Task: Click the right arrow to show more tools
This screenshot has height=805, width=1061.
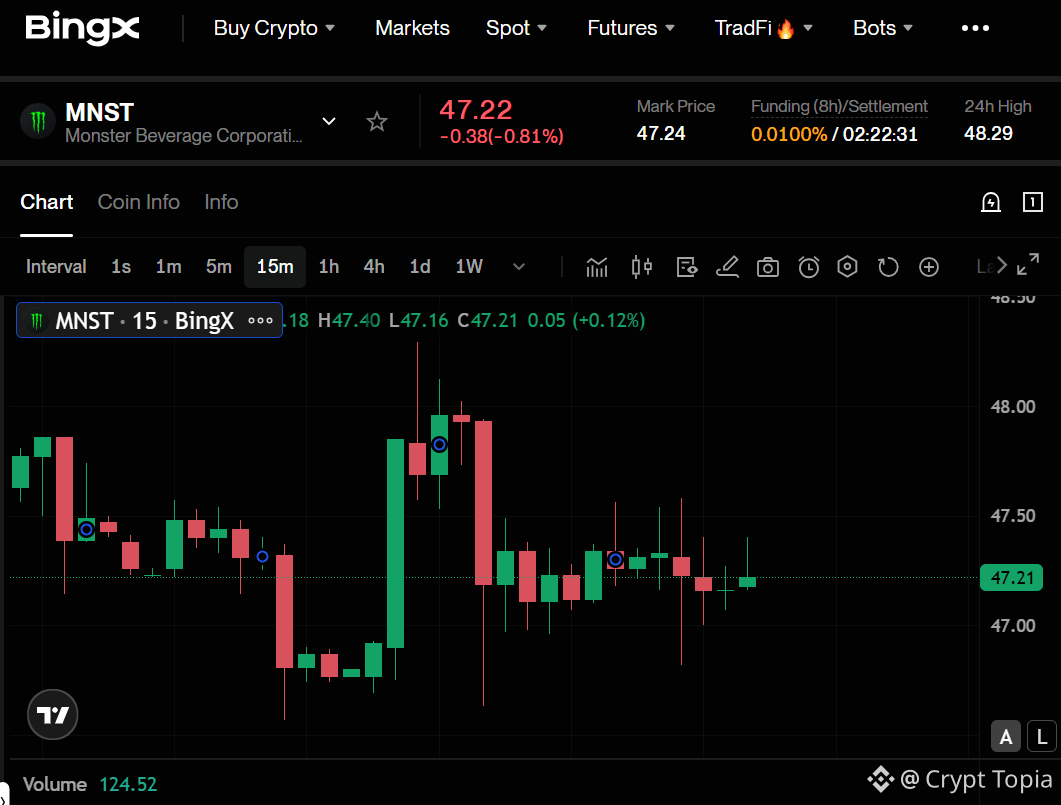Action: [x=1002, y=265]
